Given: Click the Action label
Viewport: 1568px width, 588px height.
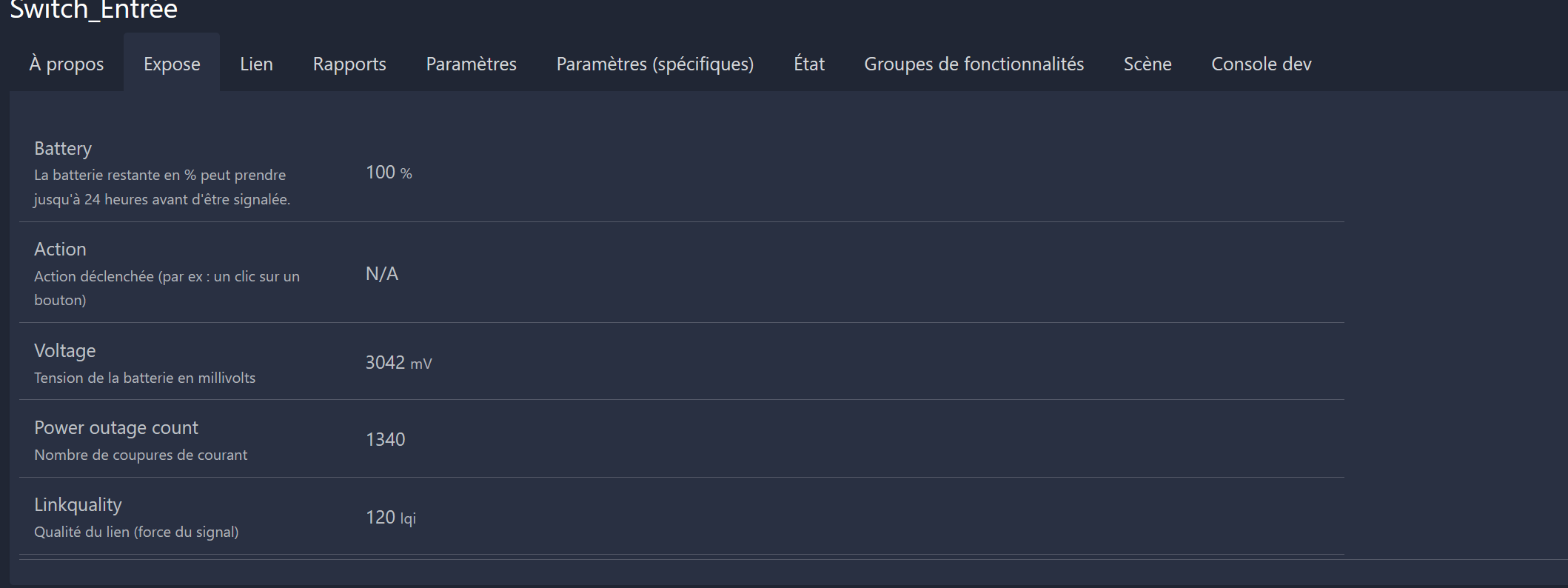Looking at the screenshot, I should pos(60,249).
